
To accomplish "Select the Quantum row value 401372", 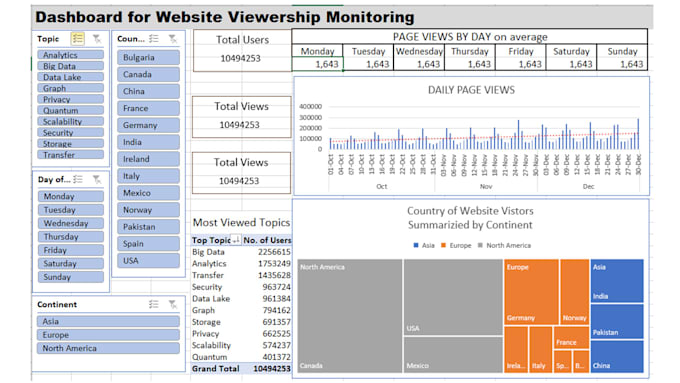I will click(x=276, y=357).
